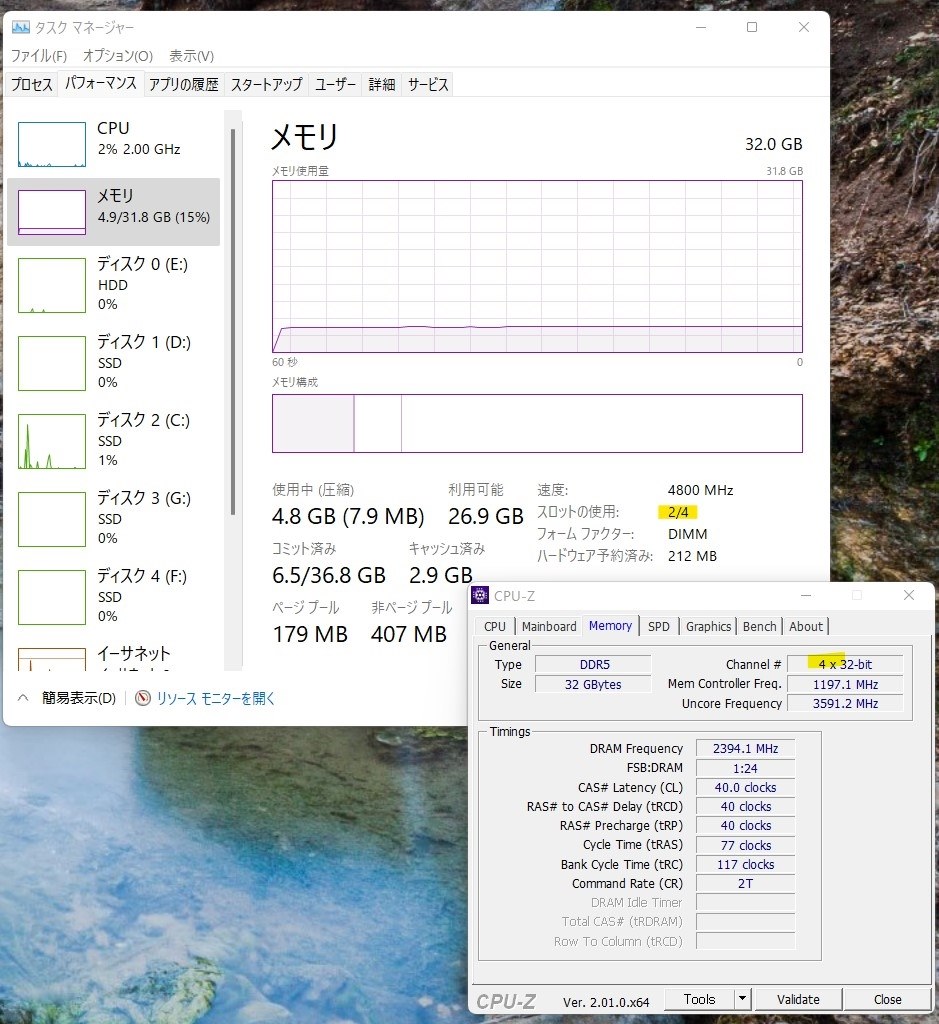Maximize the Task Manager window
Screen dimensions: 939x1024
[752, 27]
